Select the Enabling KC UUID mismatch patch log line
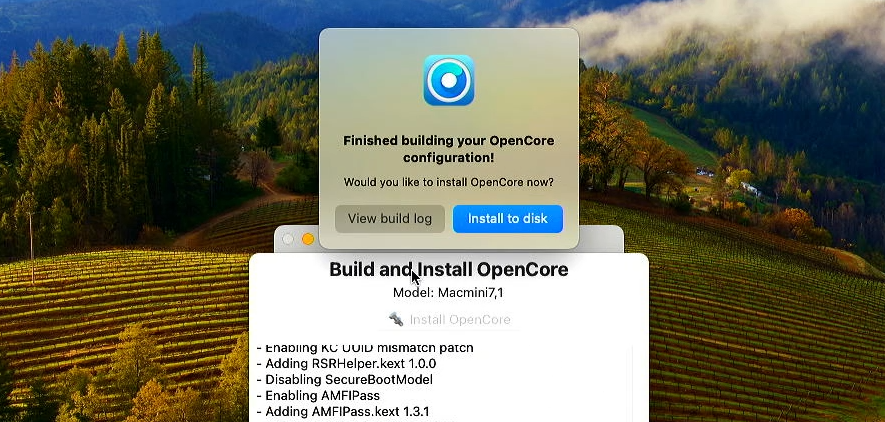The image size is (885, 422). (365, 348)
